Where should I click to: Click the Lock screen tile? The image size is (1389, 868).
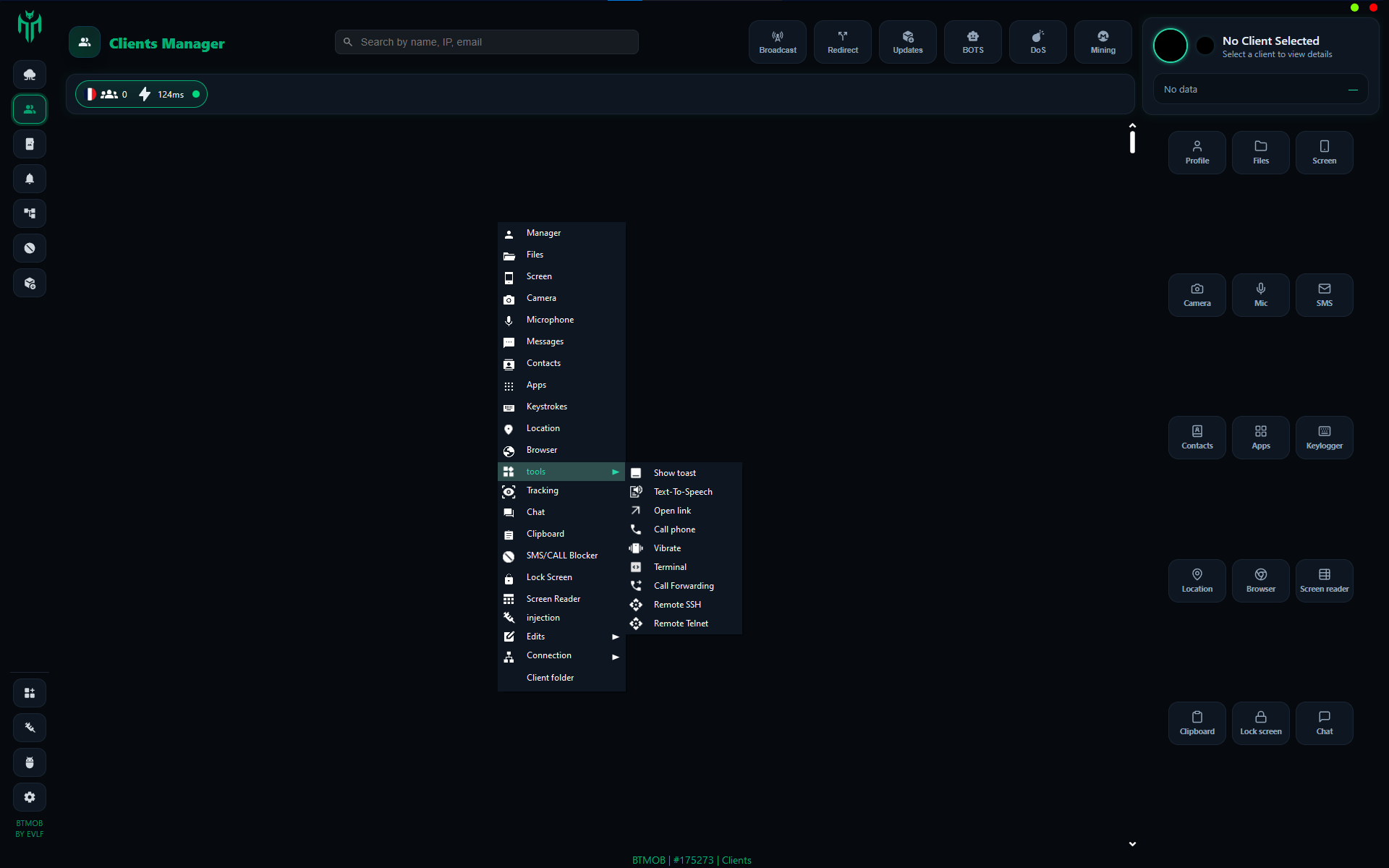[x=1260, y=723]
